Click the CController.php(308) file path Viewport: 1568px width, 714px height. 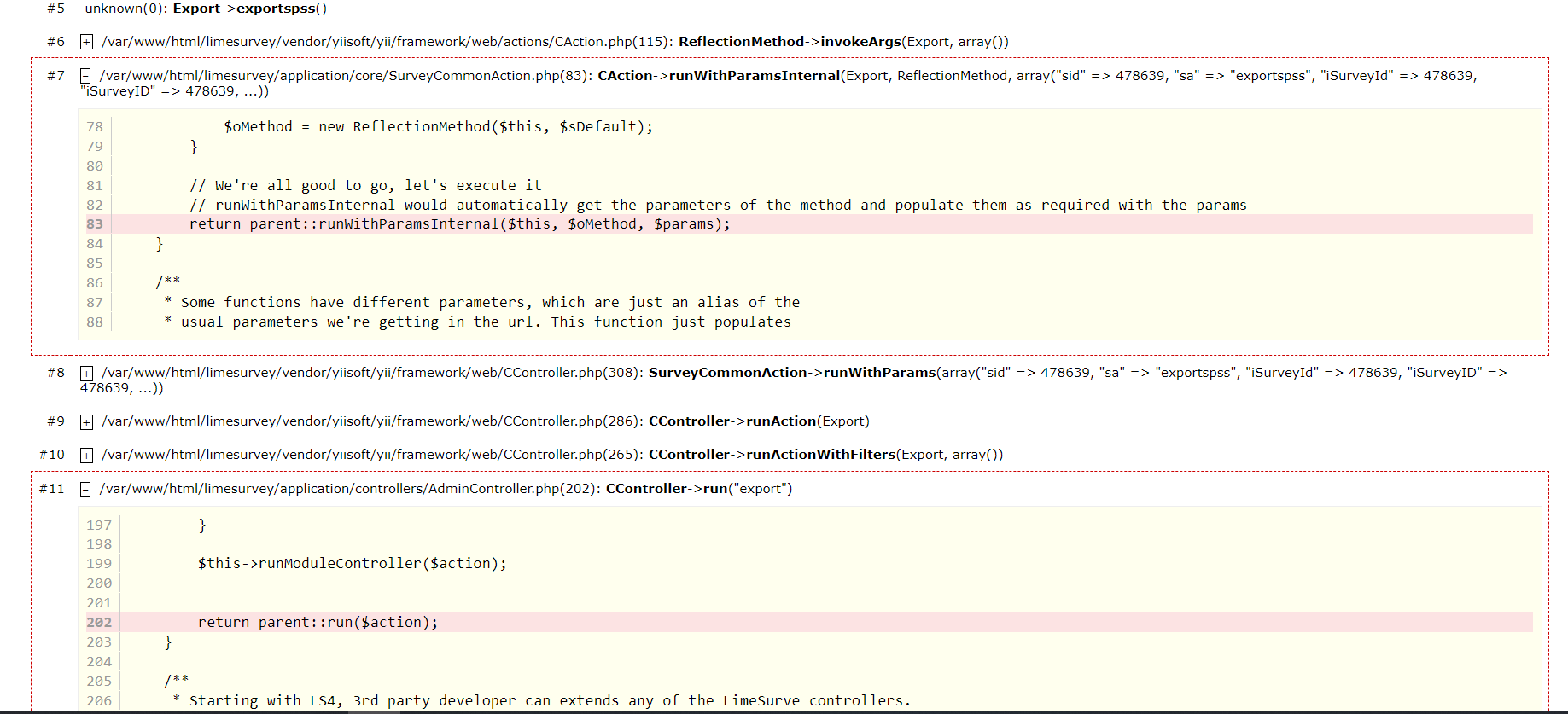coord(370,373)
